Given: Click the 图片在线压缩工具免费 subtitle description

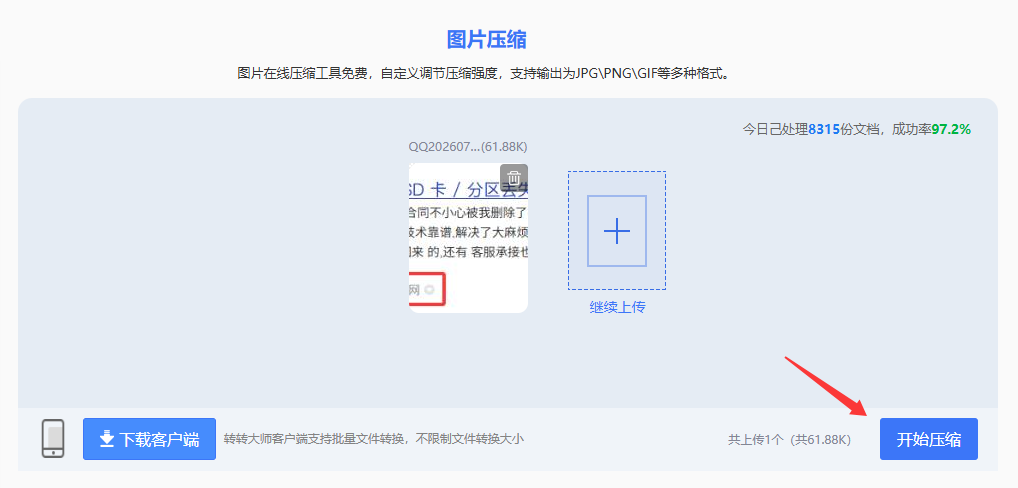Looking at the screenshot, I should point(485,73).
